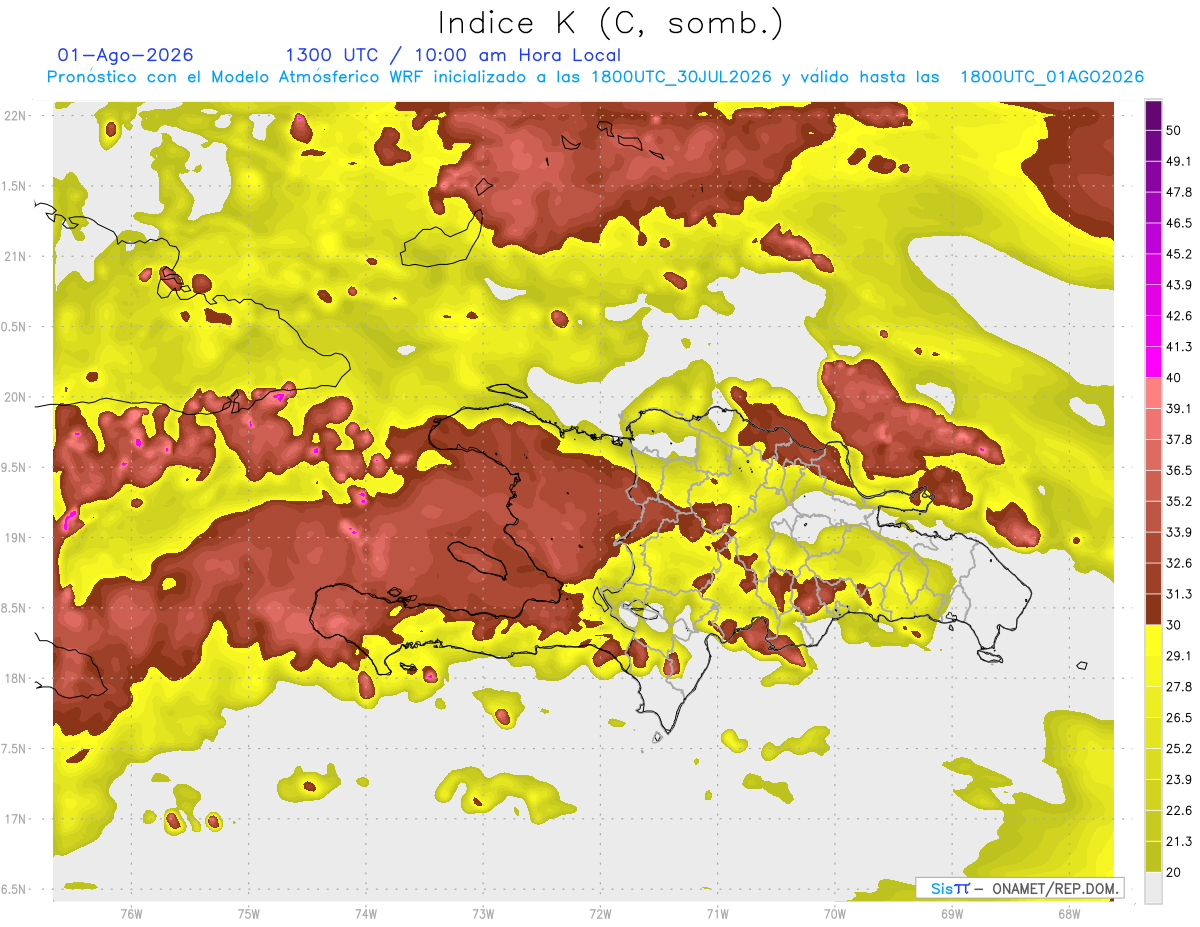Click legend value "27.8"
Screen dimensions: 1200x927
(x=1179, y=687)
